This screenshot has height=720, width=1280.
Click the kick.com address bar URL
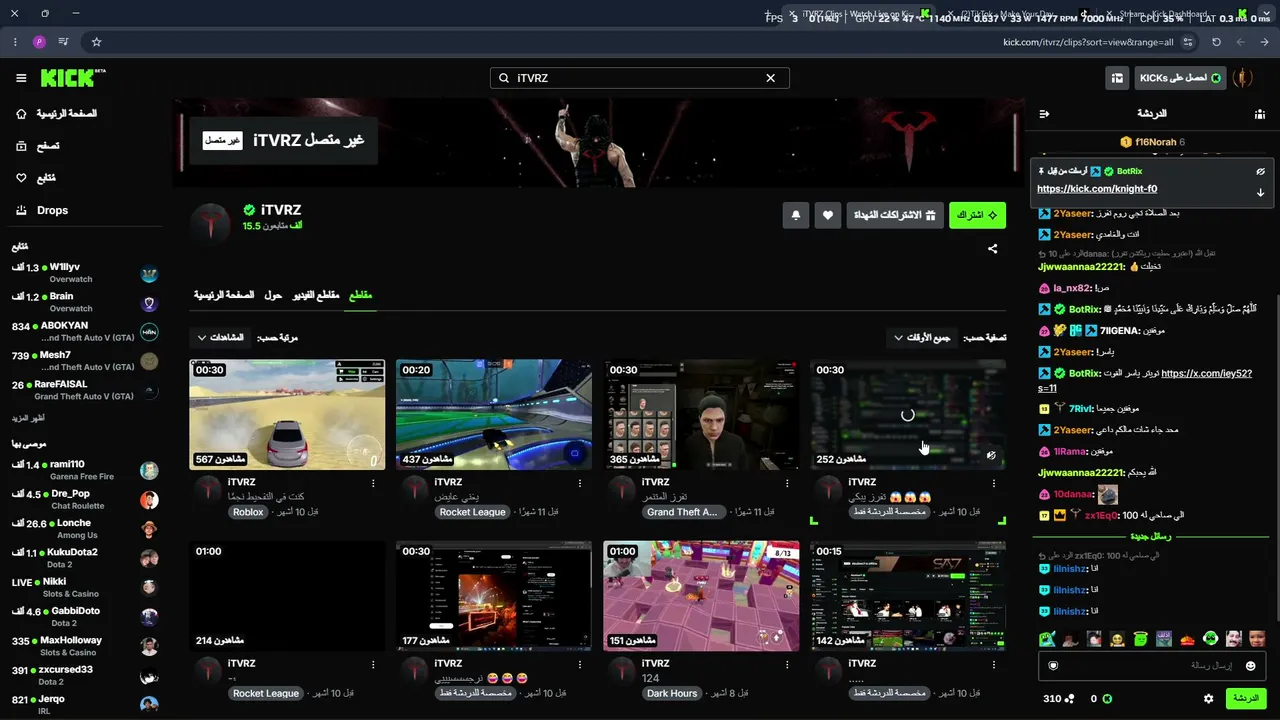coord(1088,42)
